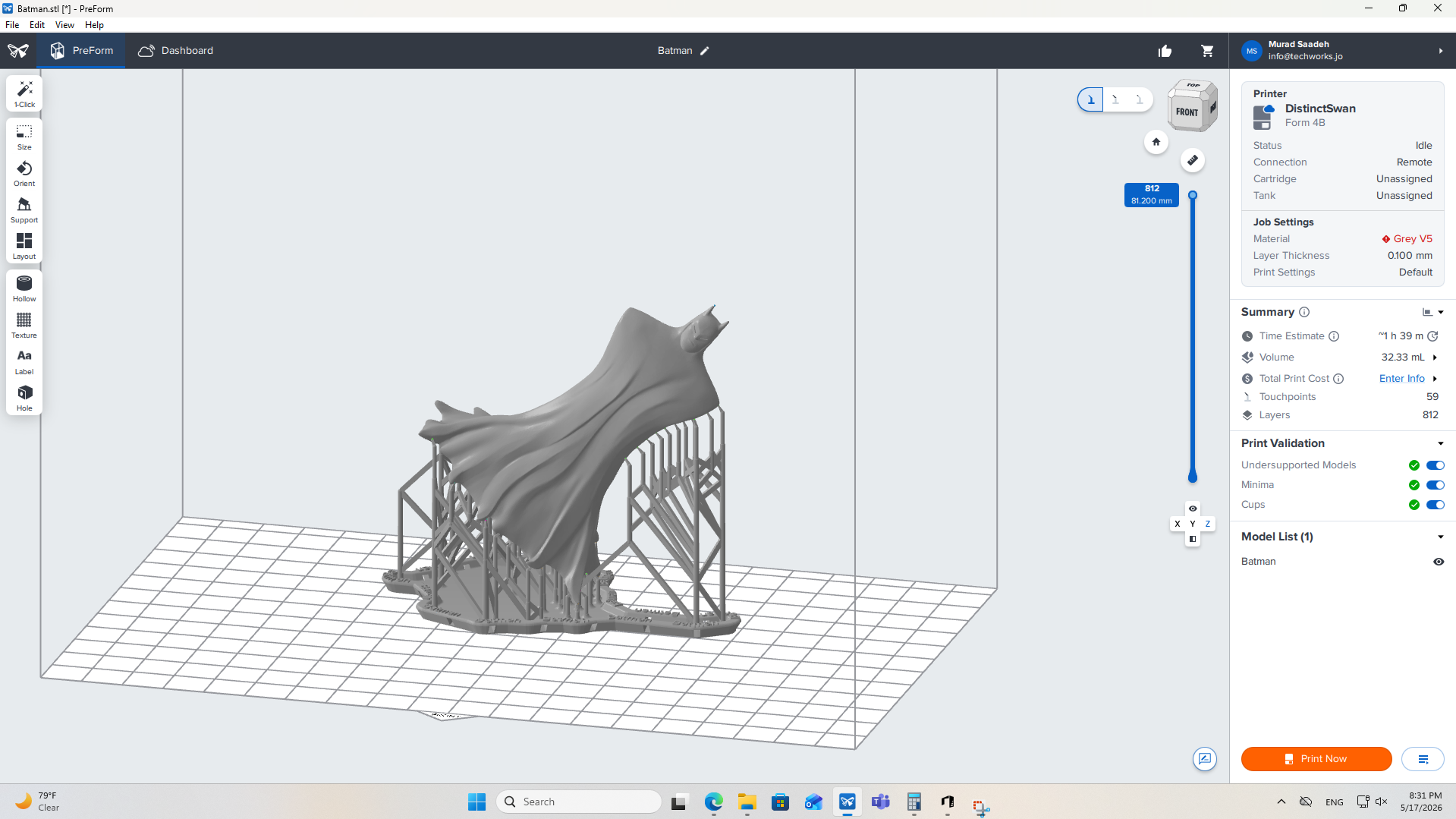The height and width of the screenshot is (819, 1456).
Task: Open the Hole tool
Action: pos(24,398)
